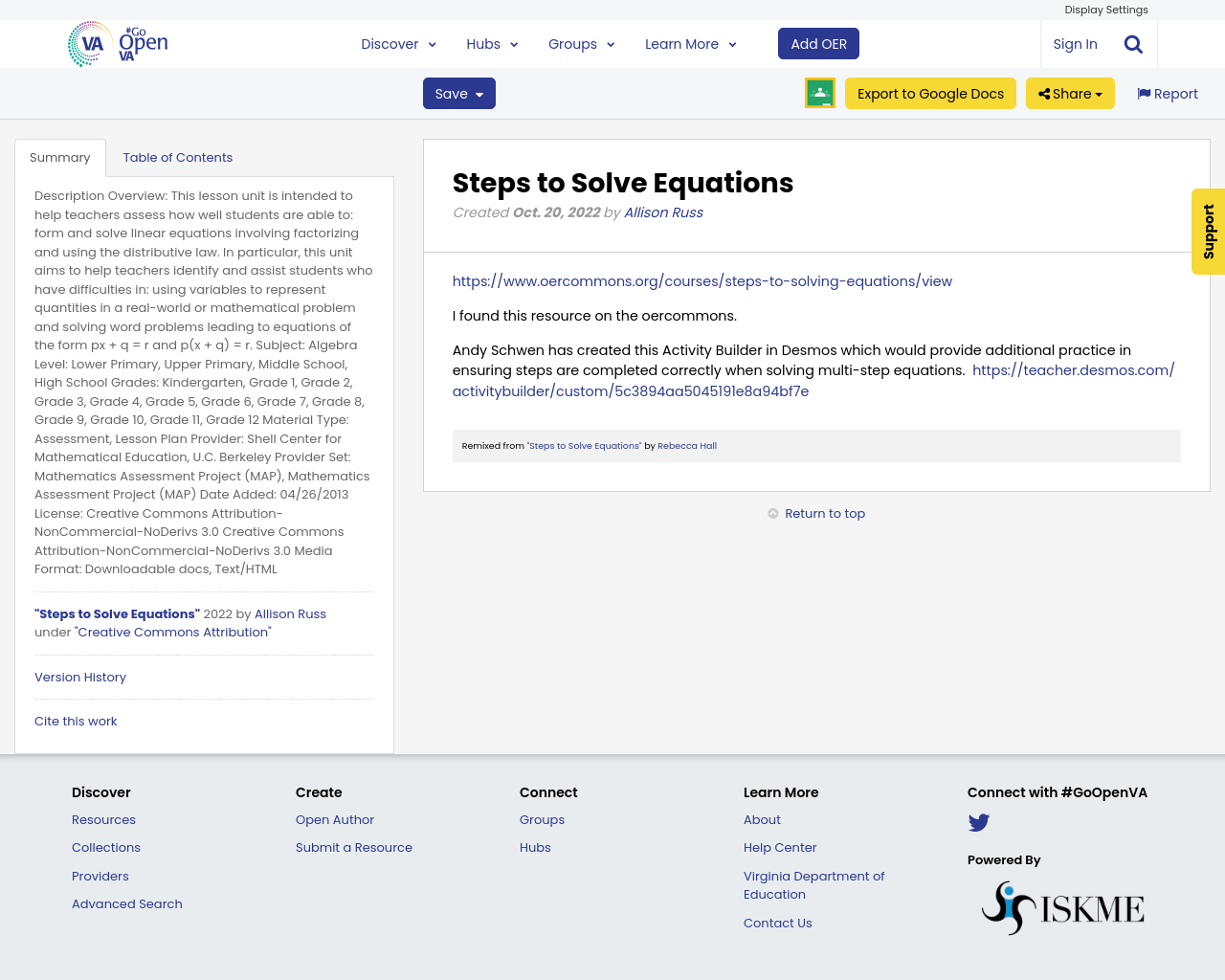The height and width of the screenshot is (980, 1225).
Task: Share this resource to Google Classroom
Action: coord(819,92)
